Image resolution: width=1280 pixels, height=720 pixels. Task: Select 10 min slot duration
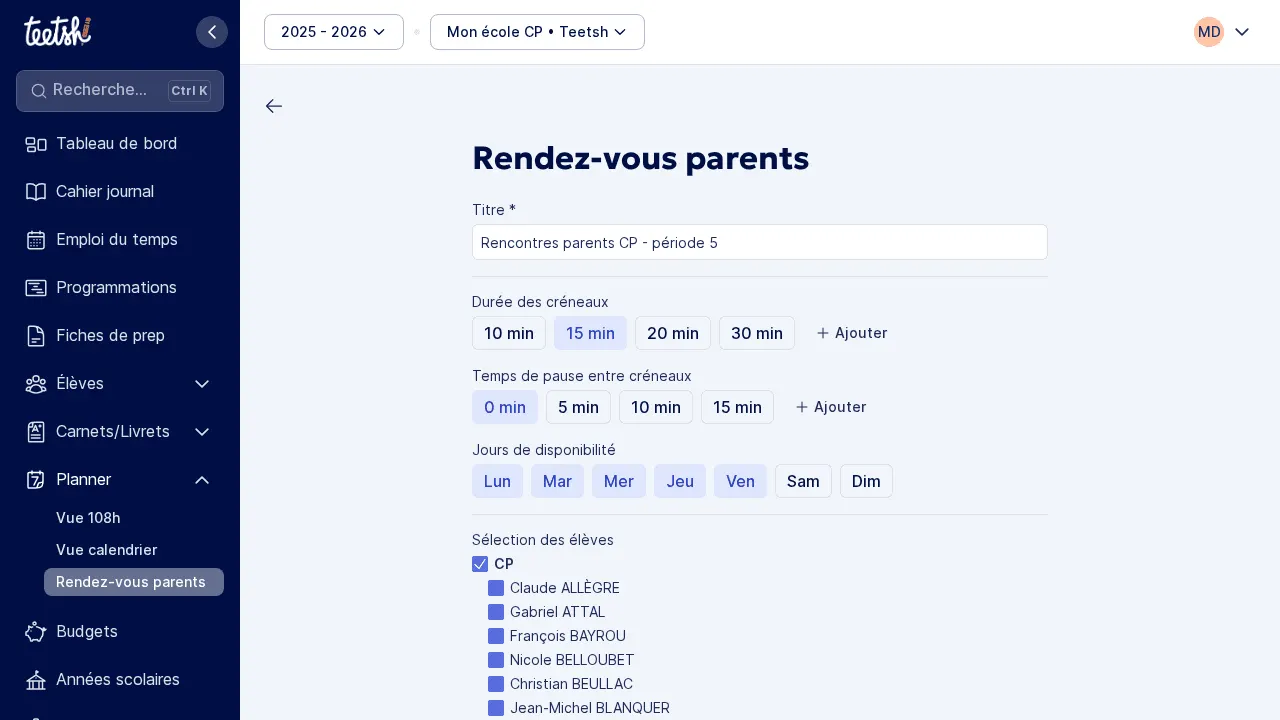click(x=509, y=333)
